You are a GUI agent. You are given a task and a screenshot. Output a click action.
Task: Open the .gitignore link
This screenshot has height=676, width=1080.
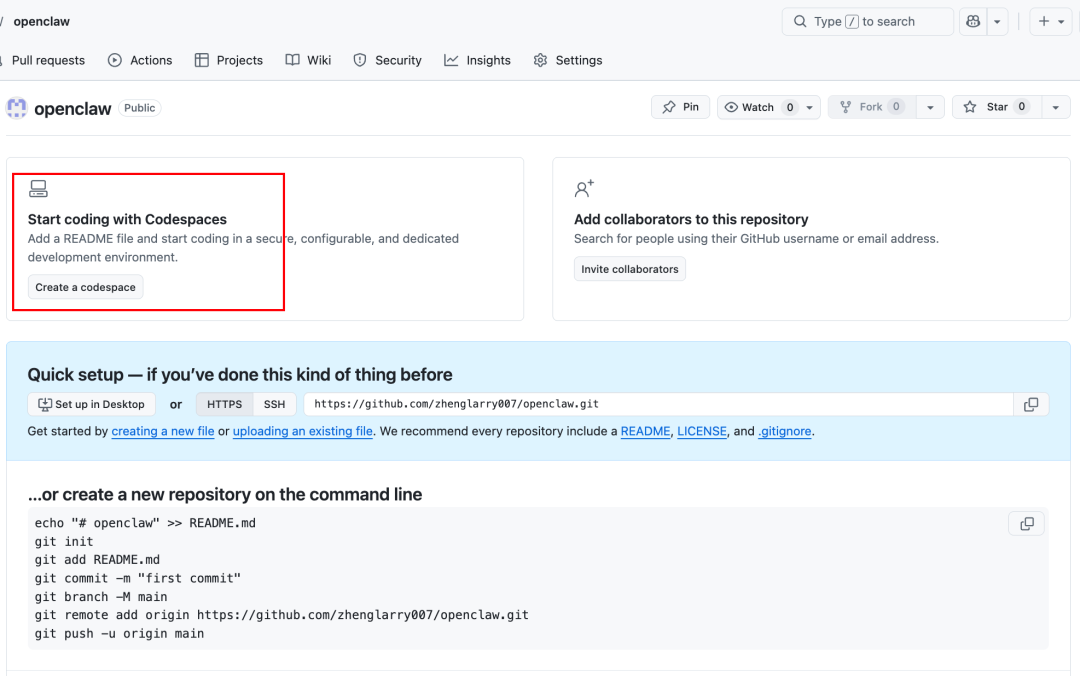tap(785, 431)
